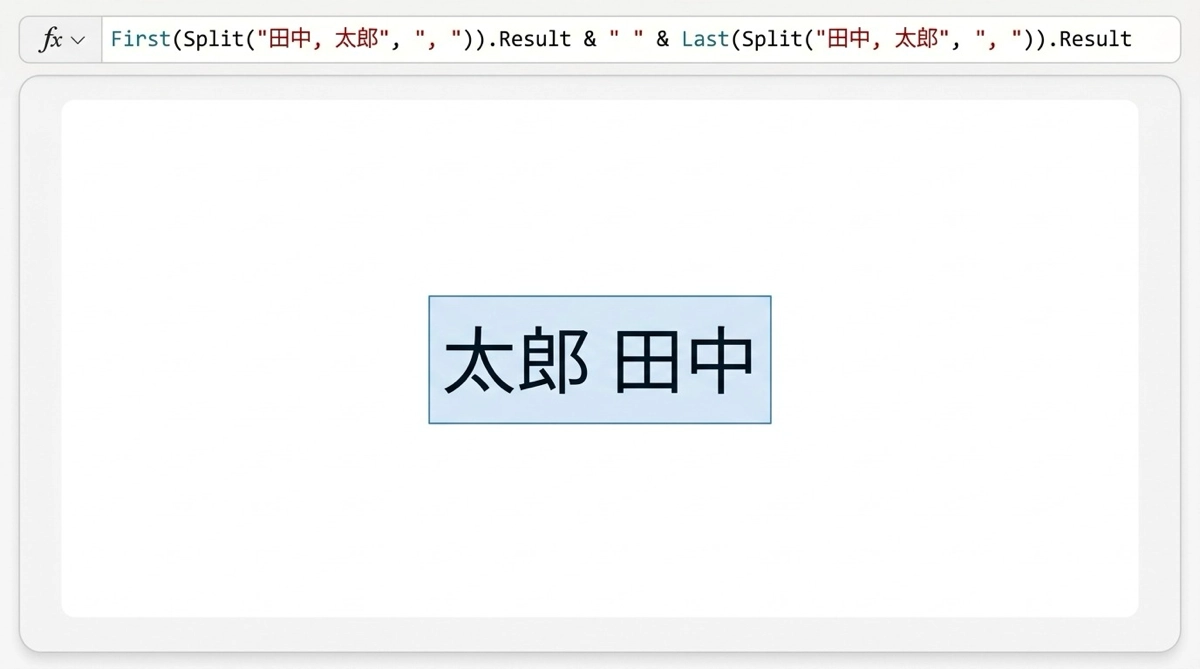Click the first "田中, 太郎" string literal

[323, 40]
